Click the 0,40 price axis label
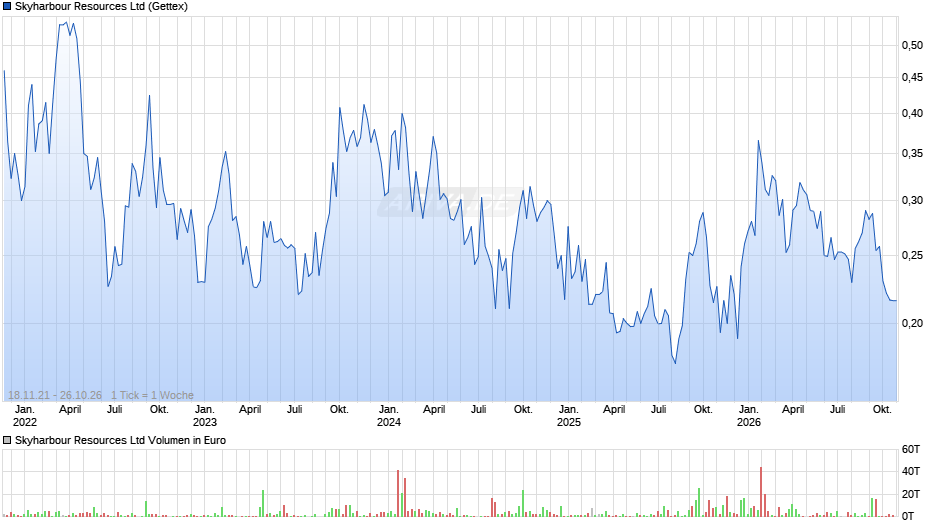940x526 pixels. (x=912, y=113)
